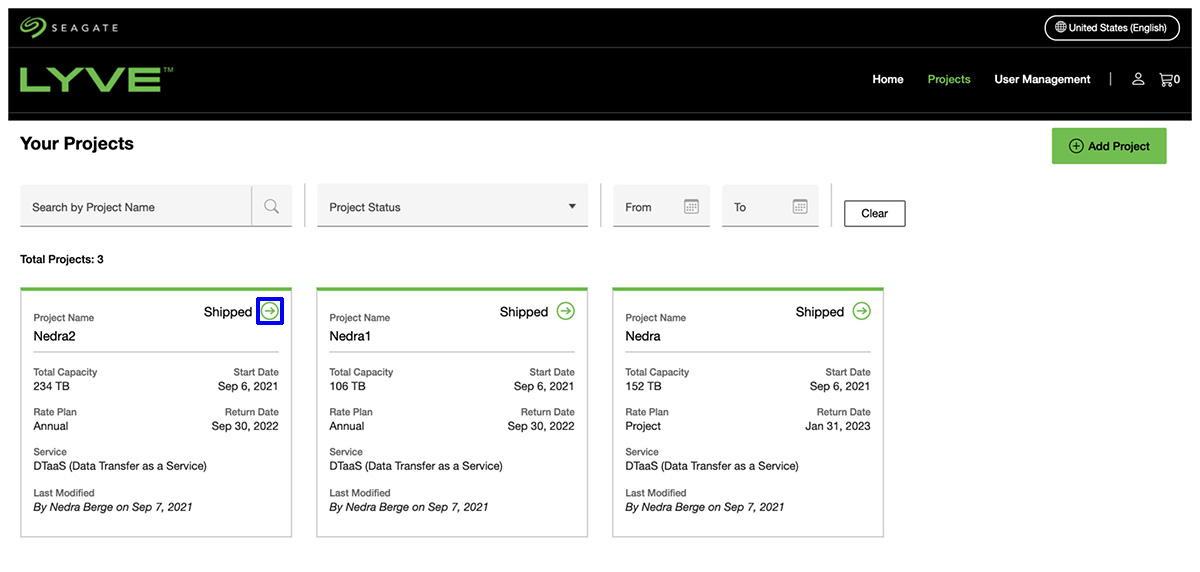Expand the Project Status dropdown

(451, 206)
